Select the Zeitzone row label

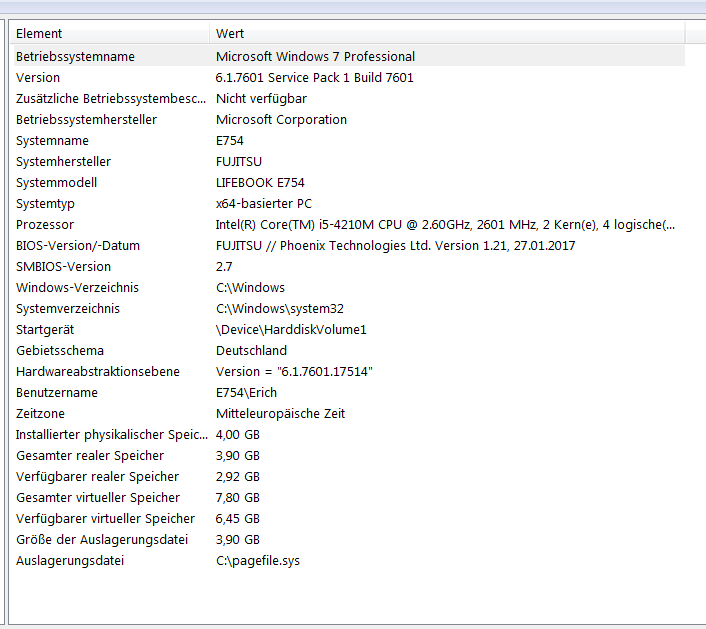click(x=40, y=414)
